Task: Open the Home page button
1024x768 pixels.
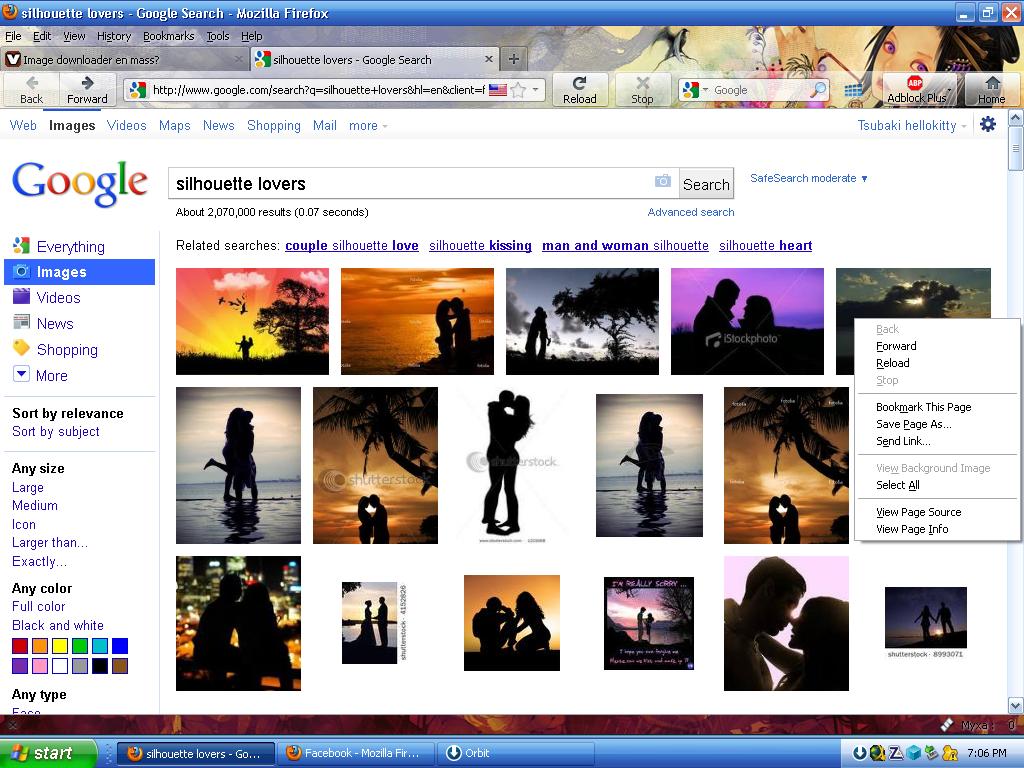Action: click(991, 89)
